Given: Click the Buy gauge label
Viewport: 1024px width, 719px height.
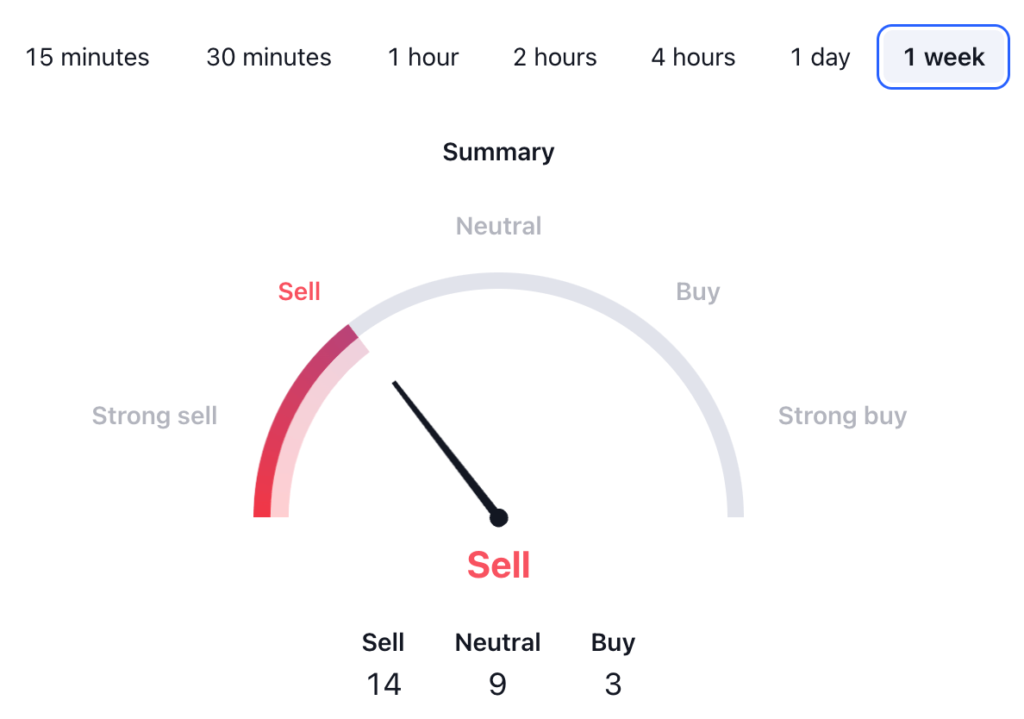Looking at the screenshot, I should click(x=697, y=291).
